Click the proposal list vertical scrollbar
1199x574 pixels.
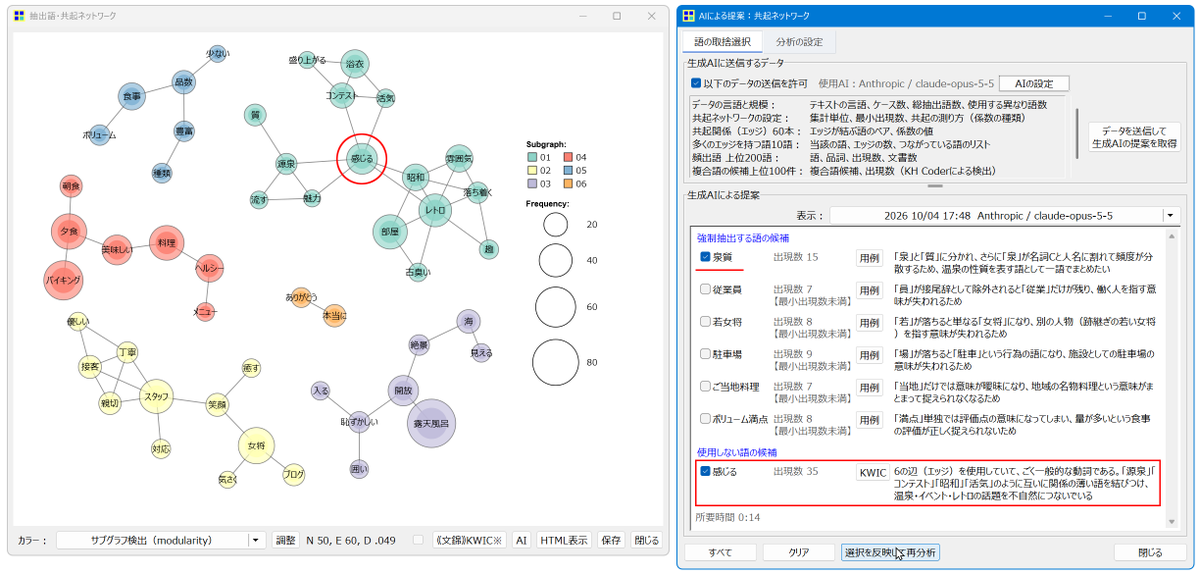tap(1173, 378)
